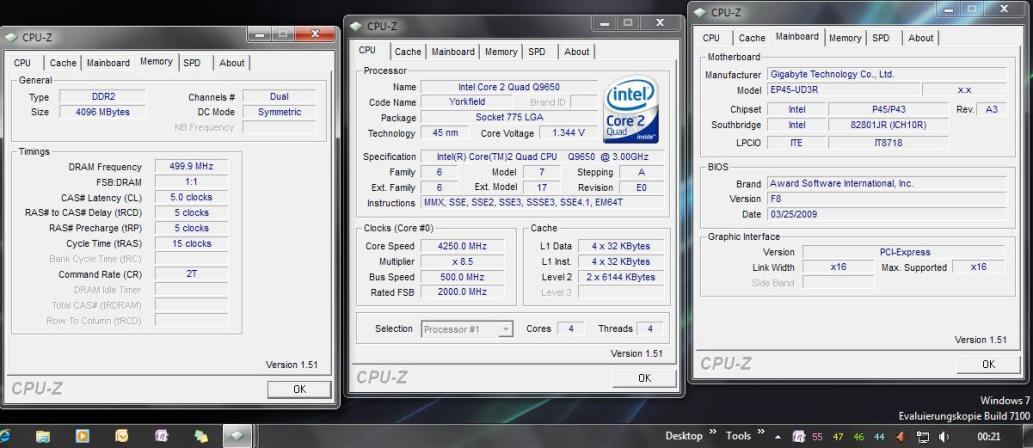Switch to CPU tab in Mainboard window
The image size is (1033, 448).
tap(712, 38)
